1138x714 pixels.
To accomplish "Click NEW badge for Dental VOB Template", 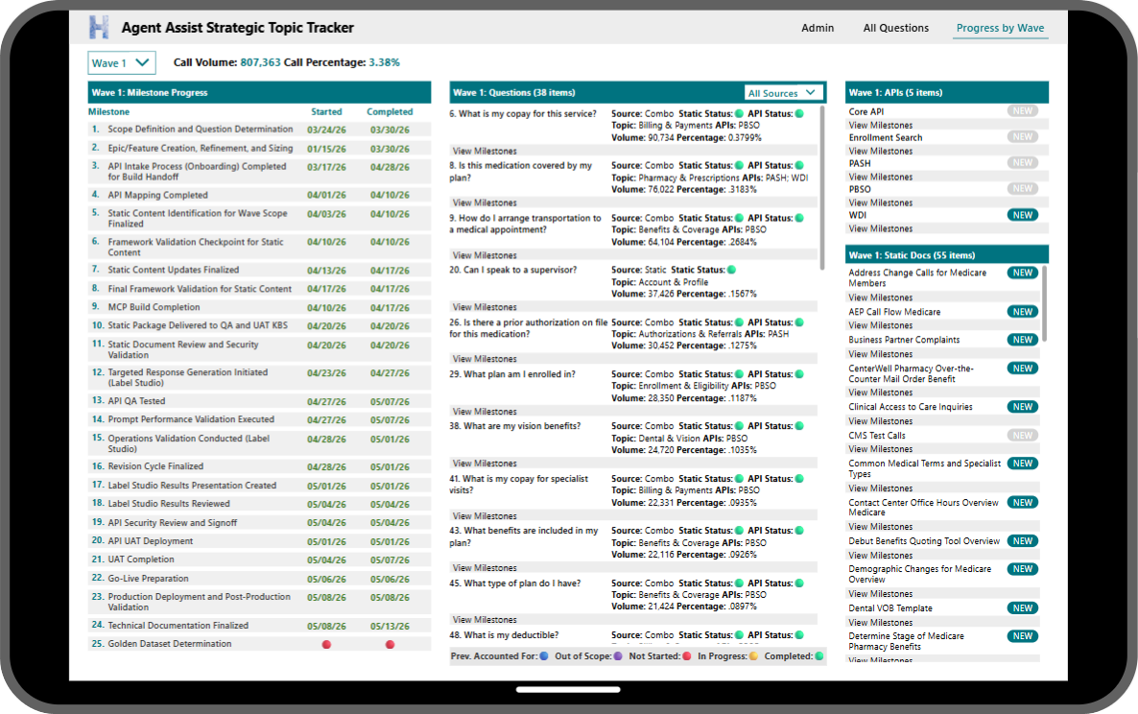I will click(x=1023, y=608).
